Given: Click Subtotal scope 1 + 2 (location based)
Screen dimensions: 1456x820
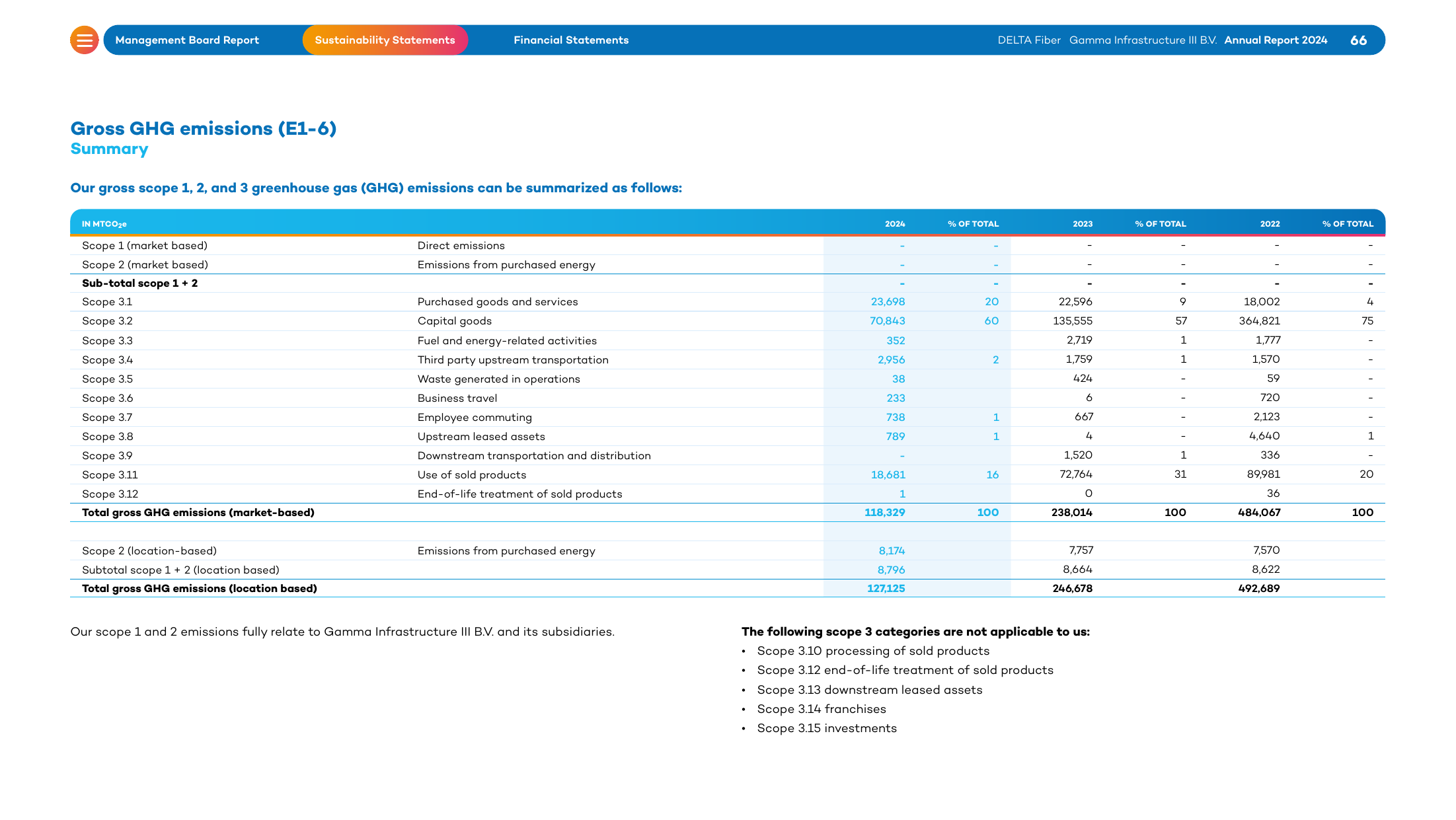Looking at the screenshot, I should click(180, 570).
